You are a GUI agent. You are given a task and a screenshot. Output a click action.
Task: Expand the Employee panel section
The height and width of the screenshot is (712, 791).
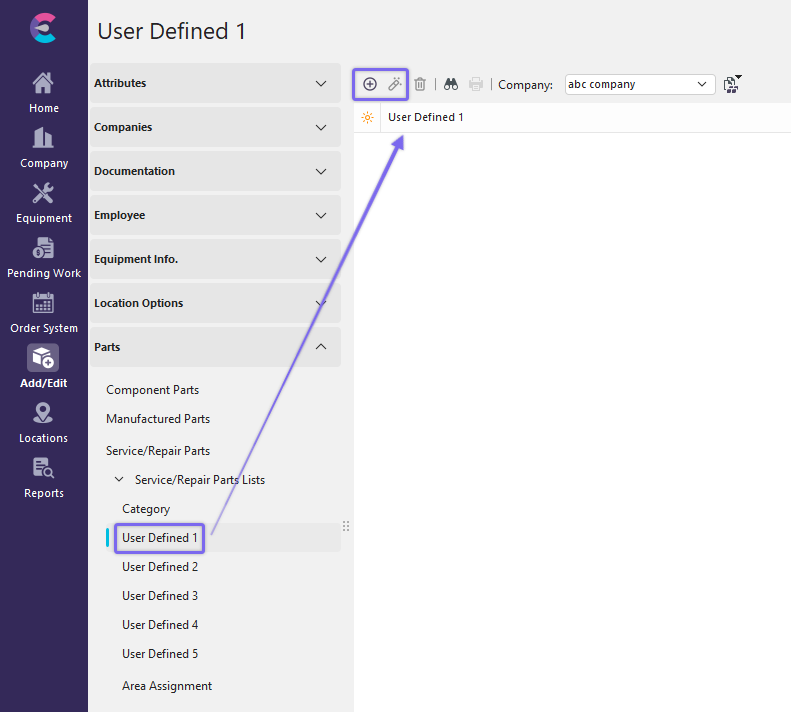(x=215, y=215)
